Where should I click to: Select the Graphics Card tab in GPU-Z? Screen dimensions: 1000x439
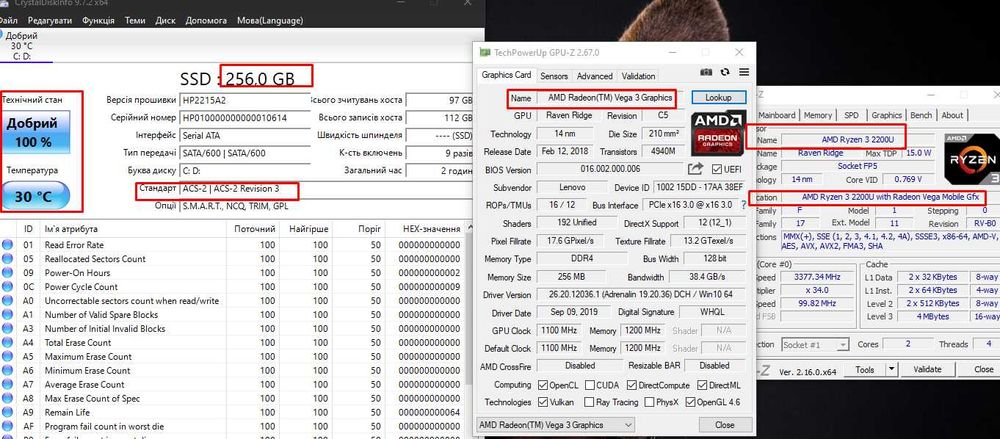[506, 75]
